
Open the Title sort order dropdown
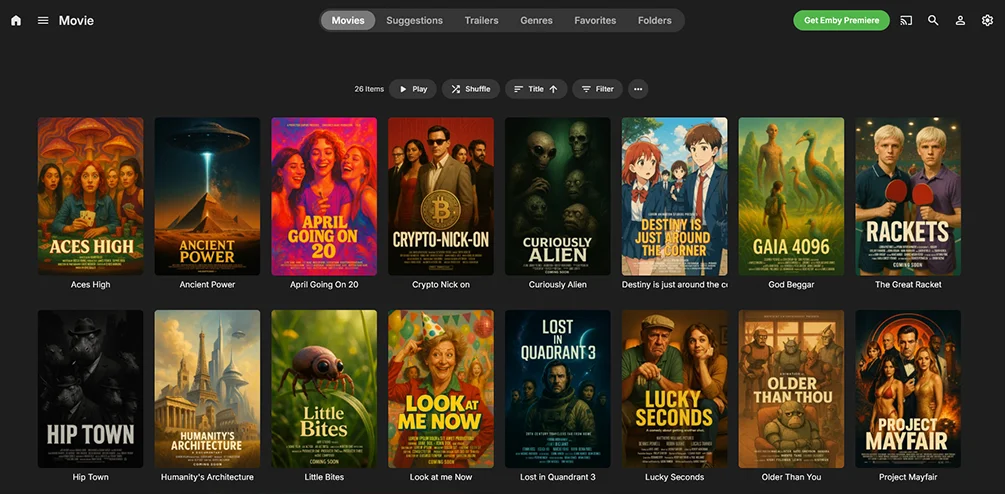coord(536,89)
